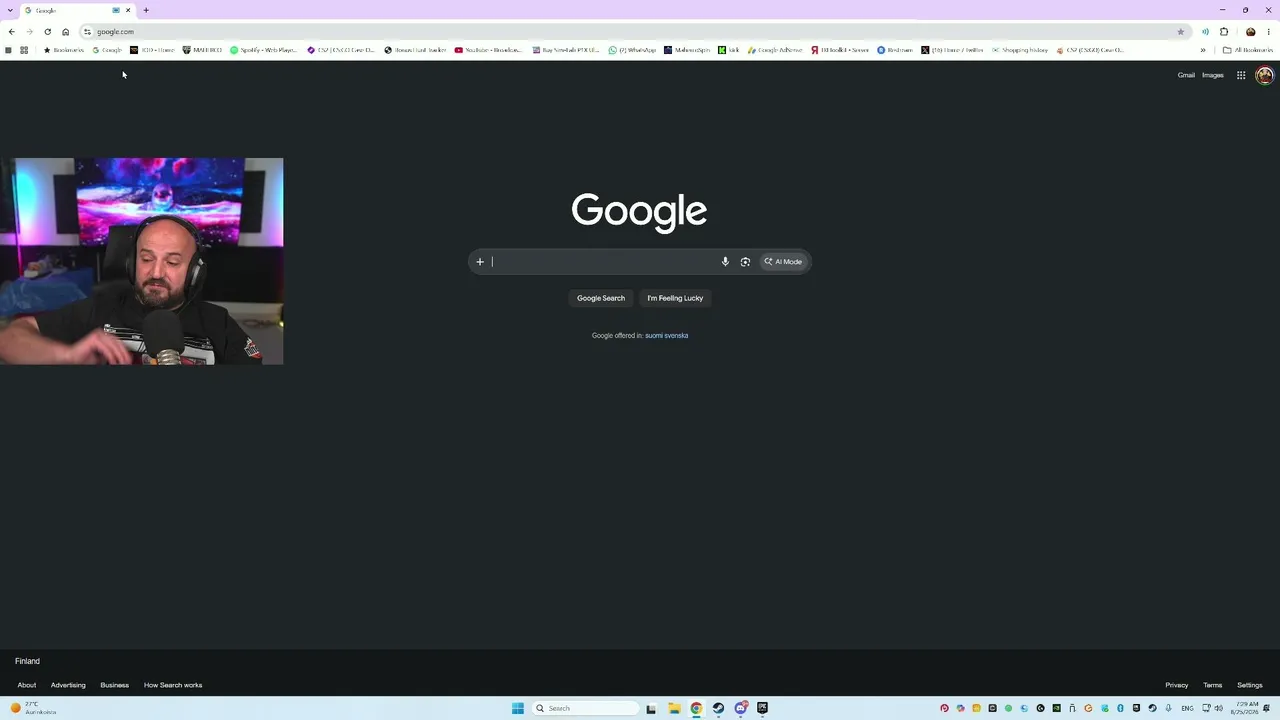This screenshot has width=1280, height=720.
Task: Open the Bookmarks folder on the bookmarks bar
Action: [64, 50]
